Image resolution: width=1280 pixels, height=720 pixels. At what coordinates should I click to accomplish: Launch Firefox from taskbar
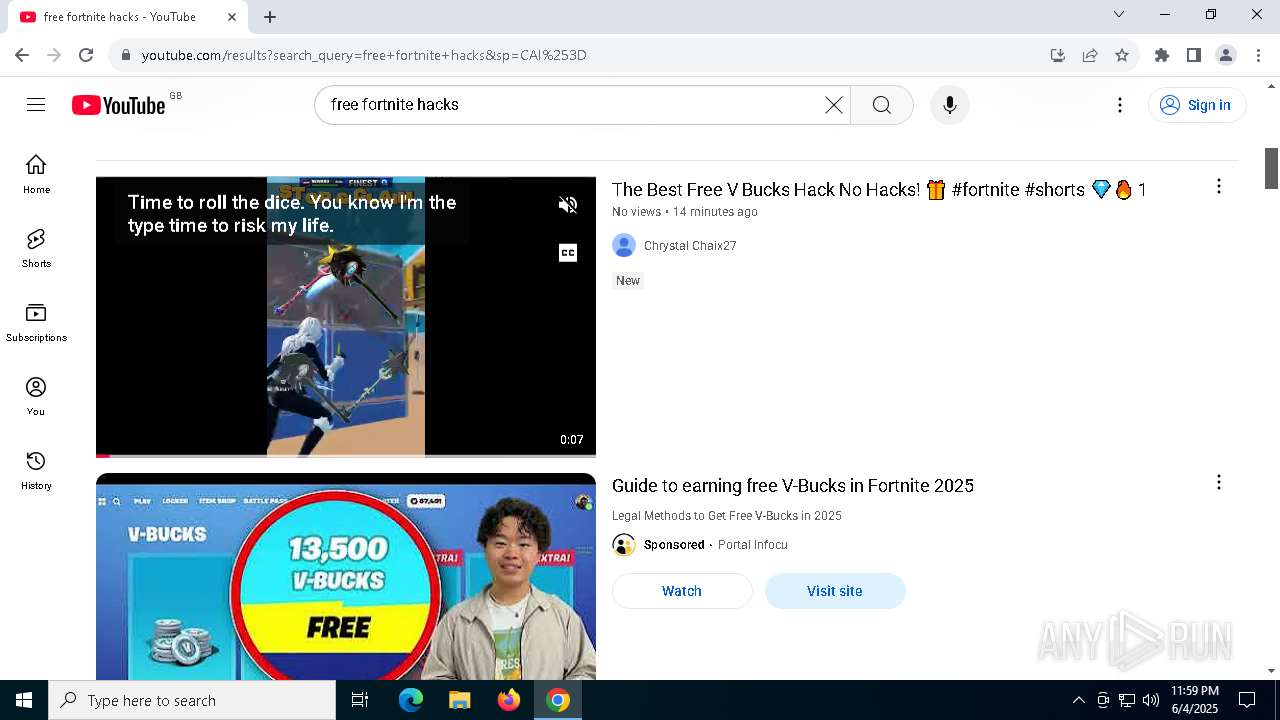click(509, 700)
